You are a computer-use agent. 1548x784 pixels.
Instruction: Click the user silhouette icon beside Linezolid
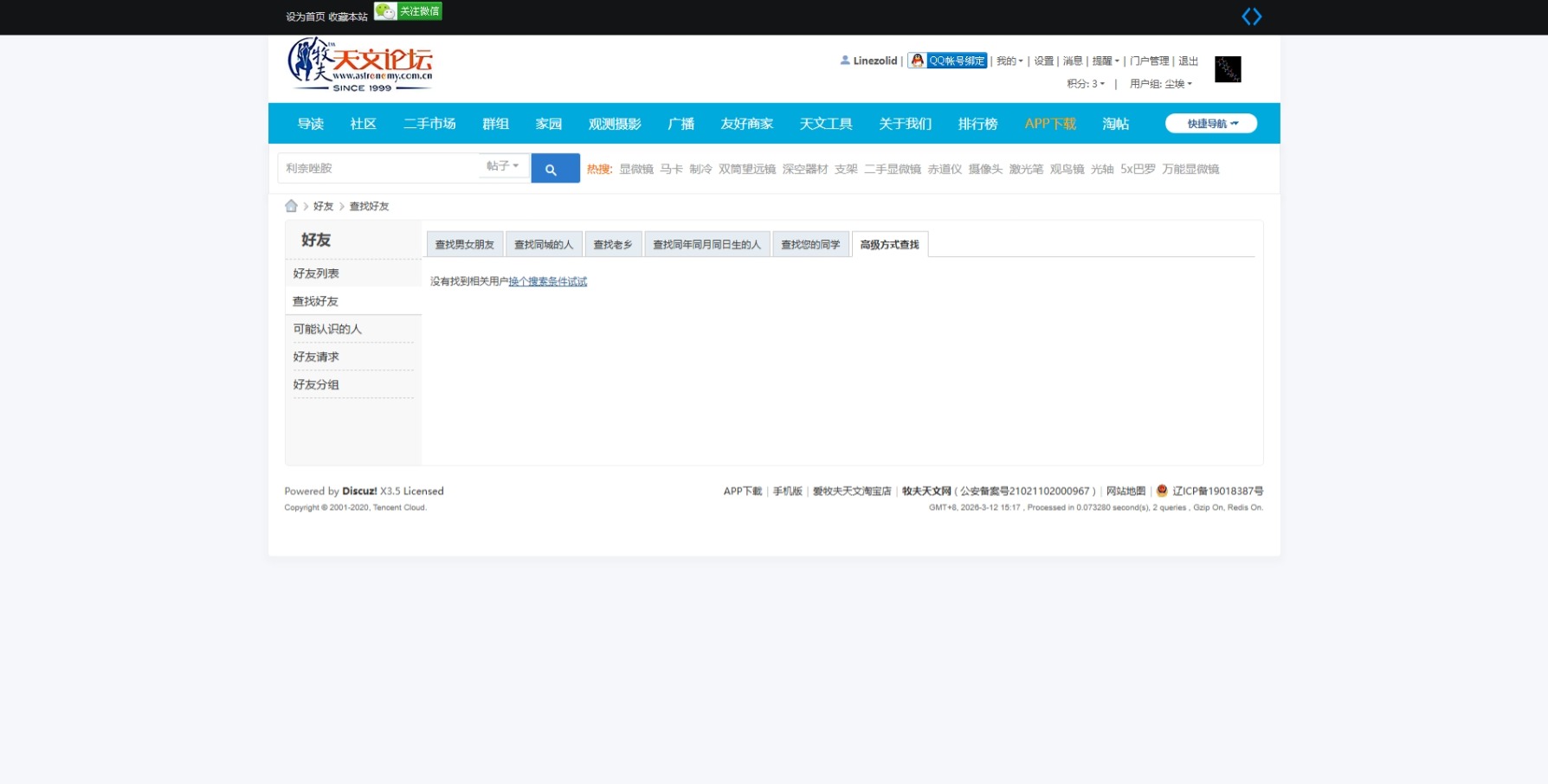[844, 60]
